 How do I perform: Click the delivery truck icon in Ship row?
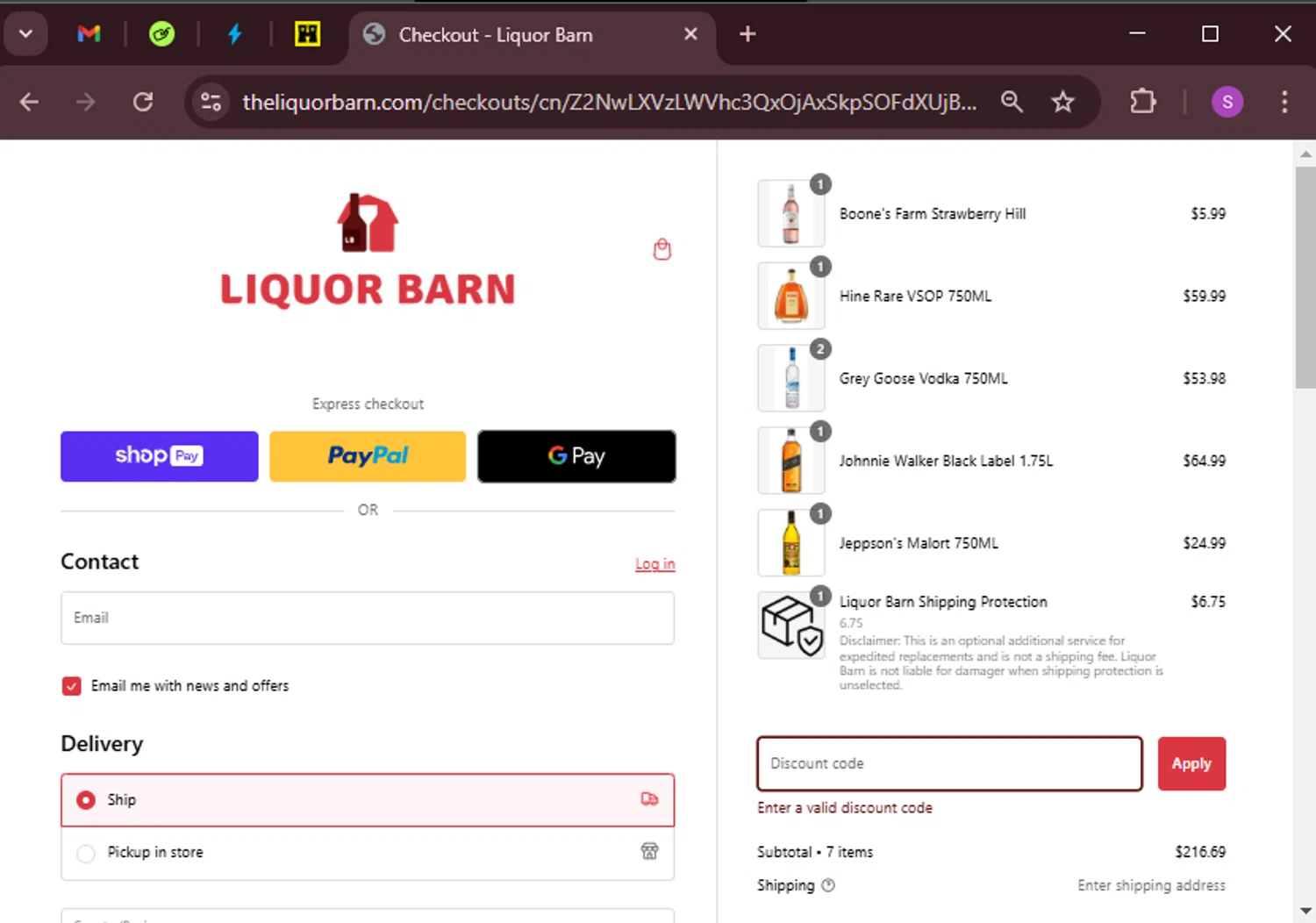649,799
